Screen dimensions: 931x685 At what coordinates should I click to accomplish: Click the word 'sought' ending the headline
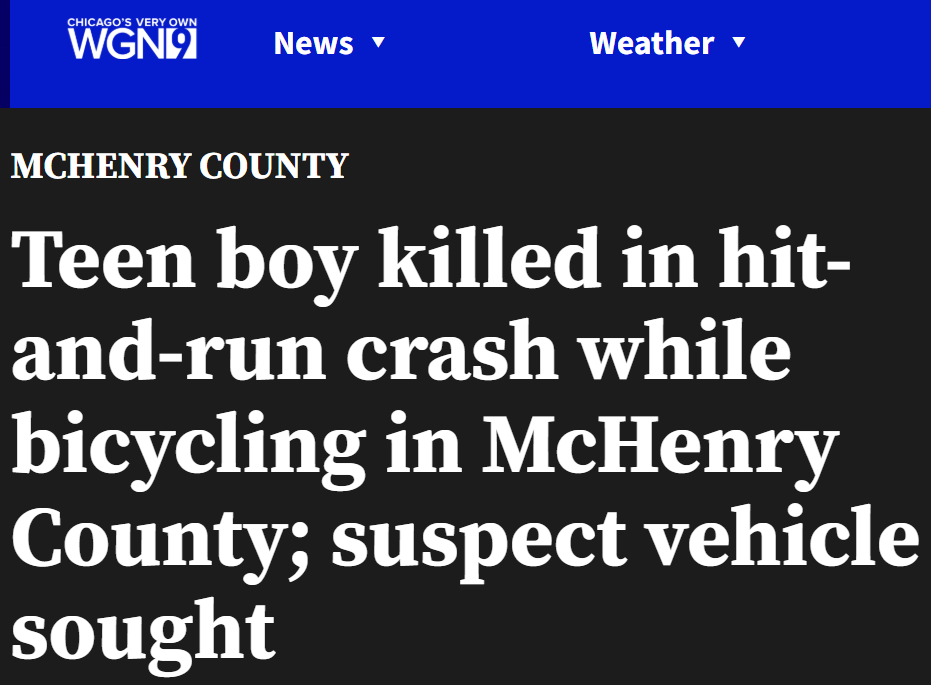[x=143, y=636]
